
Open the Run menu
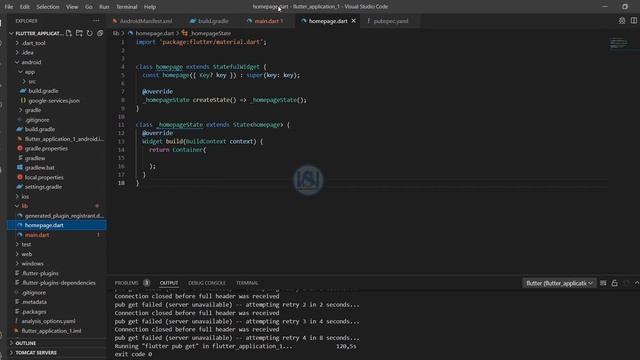[104, 7]
